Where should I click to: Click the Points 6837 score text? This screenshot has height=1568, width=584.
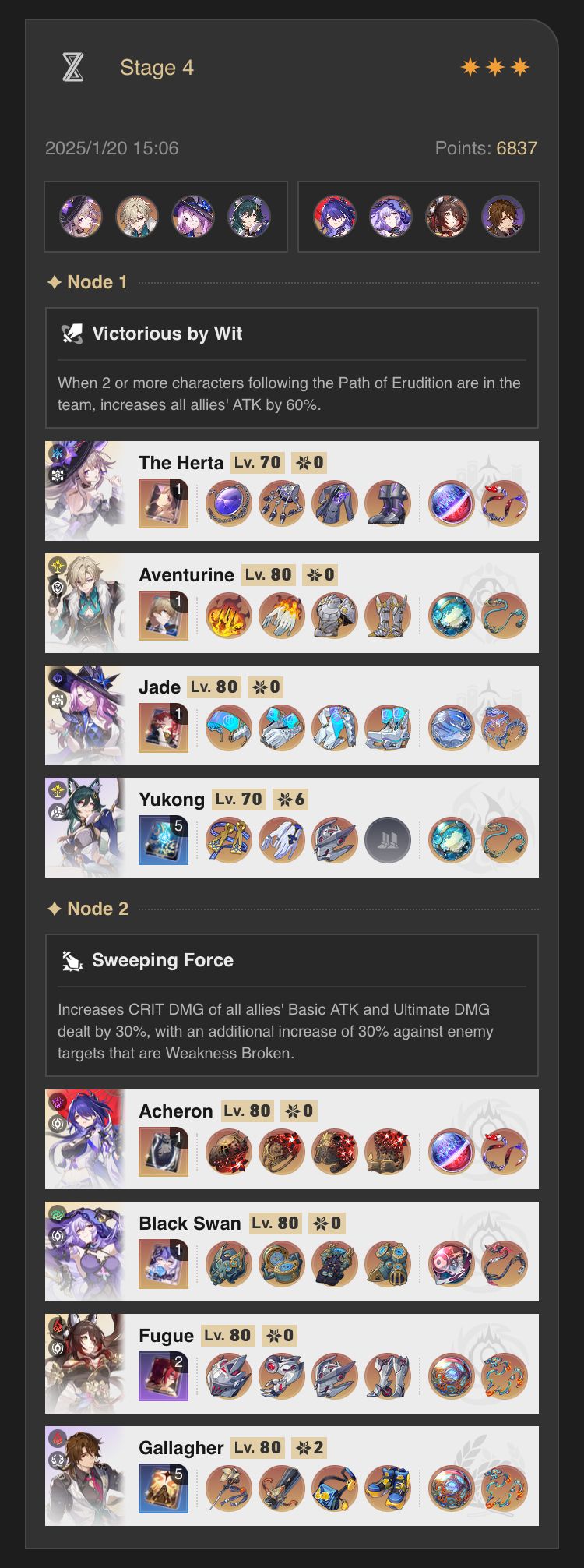486,148
